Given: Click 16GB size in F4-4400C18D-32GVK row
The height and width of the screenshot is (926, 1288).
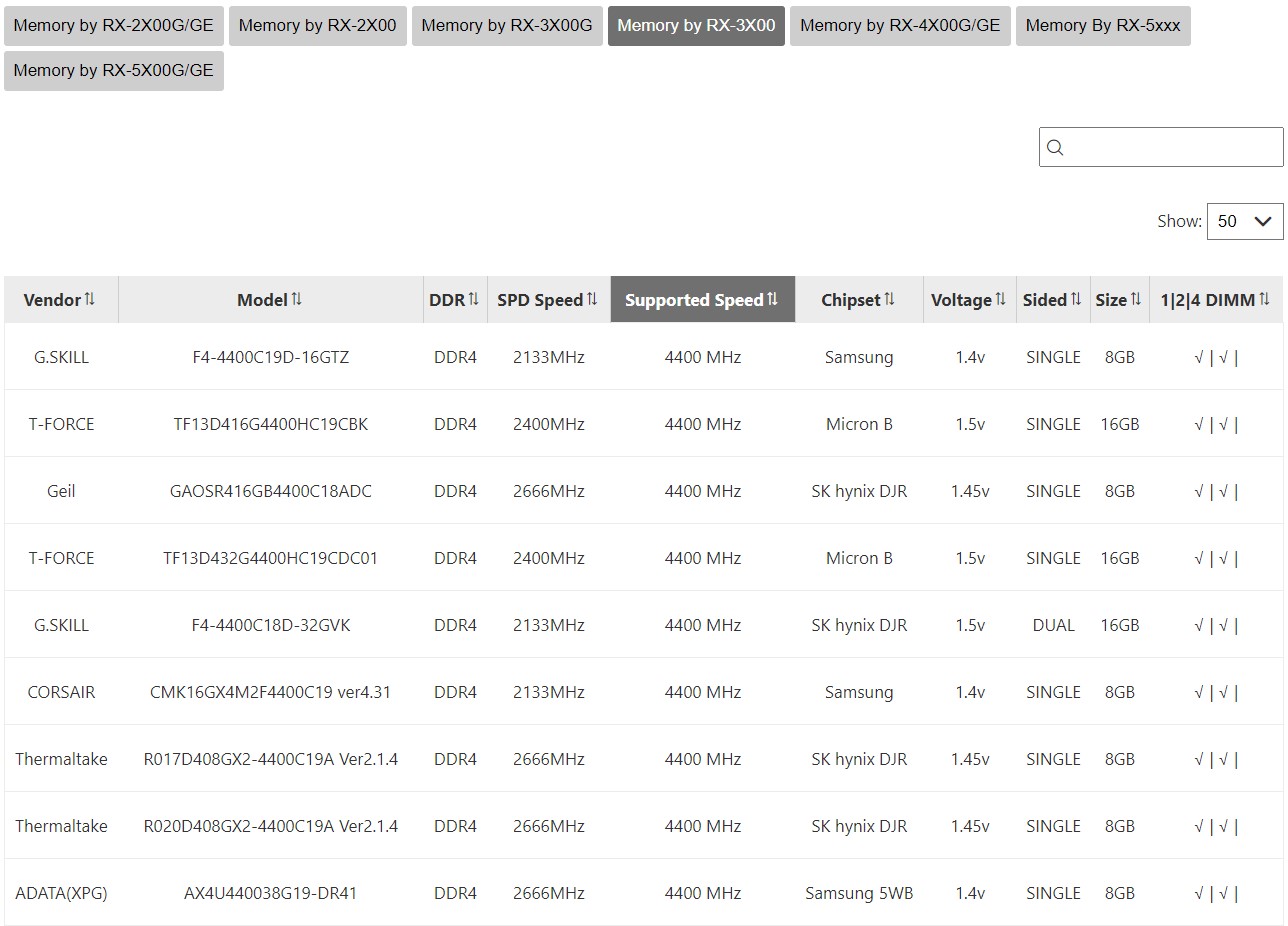Looking at the screenshot, I should (x=1120, y=625).
